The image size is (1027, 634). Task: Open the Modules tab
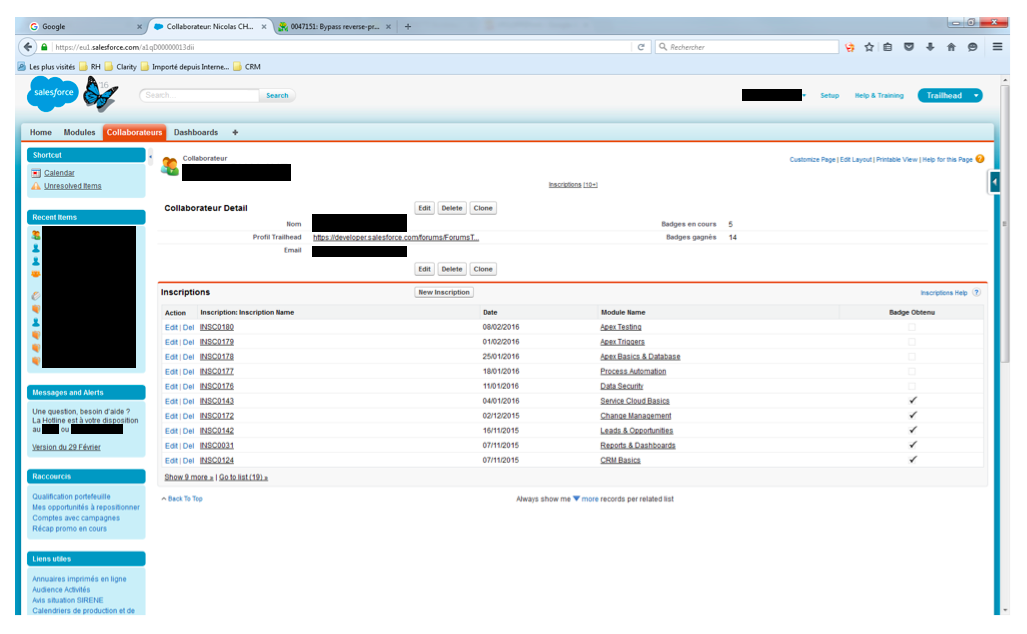[79, 132]
